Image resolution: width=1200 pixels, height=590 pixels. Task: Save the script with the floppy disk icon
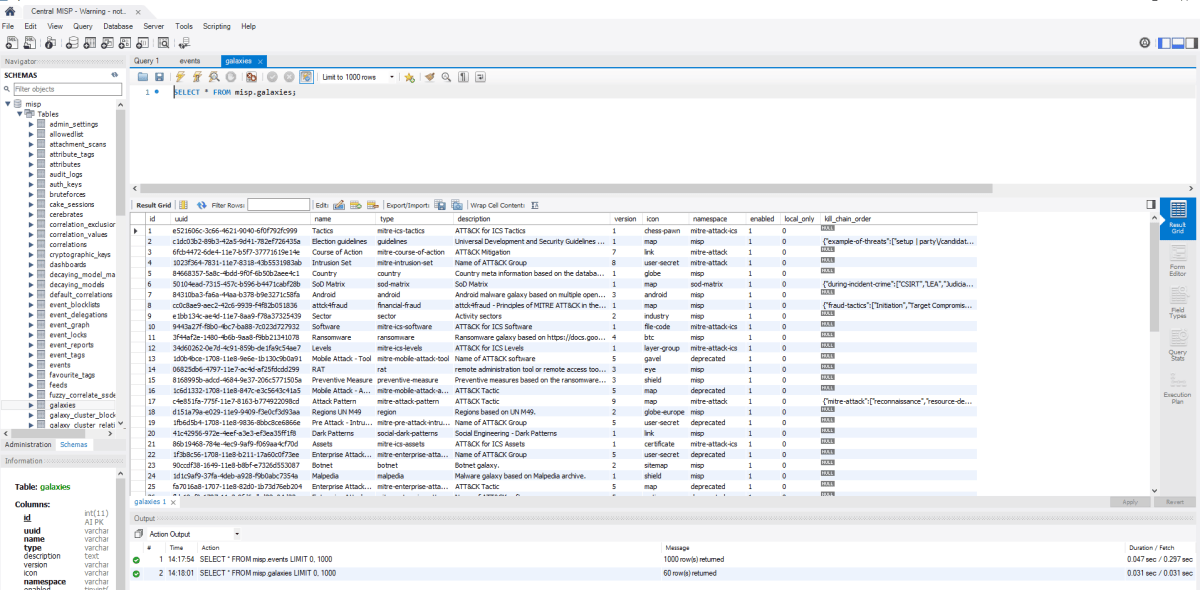point(159,77)
